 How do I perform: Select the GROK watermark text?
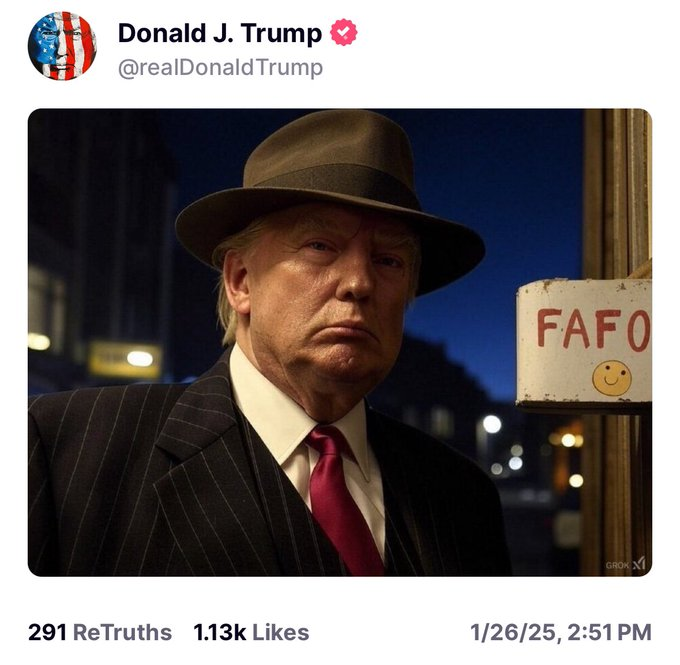[618, 565]
